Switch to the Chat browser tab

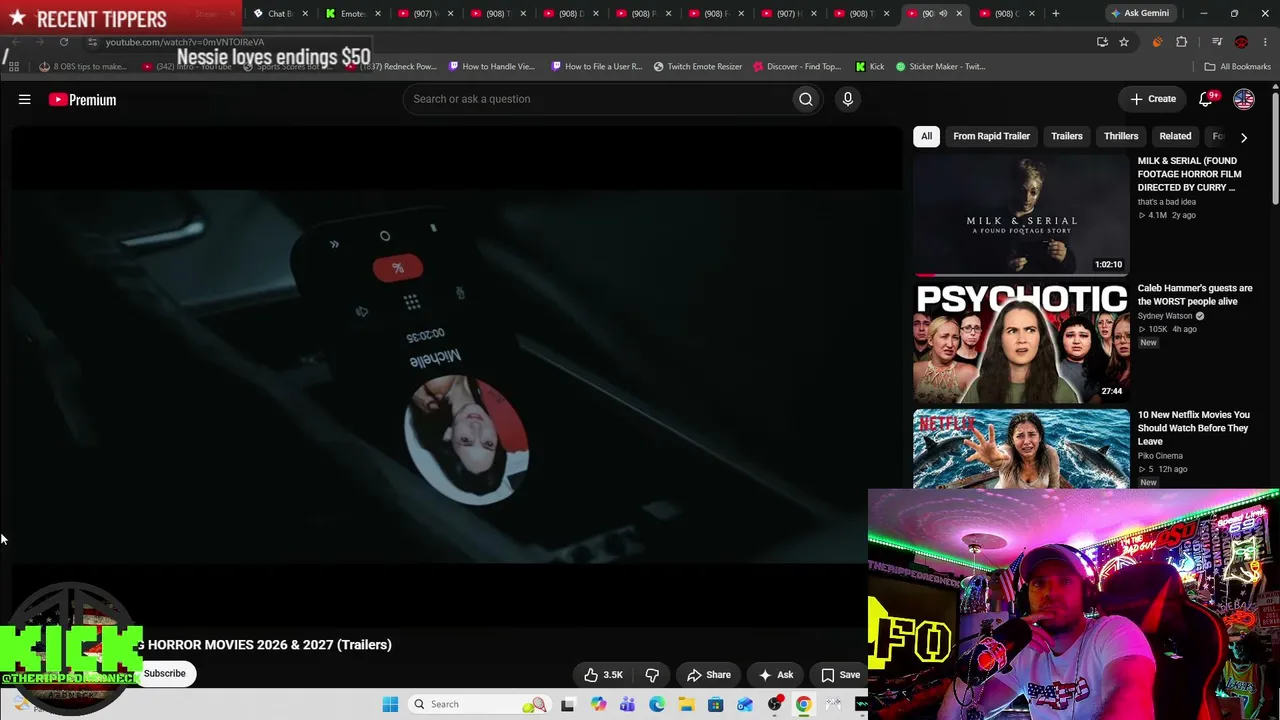pos(278,13)
